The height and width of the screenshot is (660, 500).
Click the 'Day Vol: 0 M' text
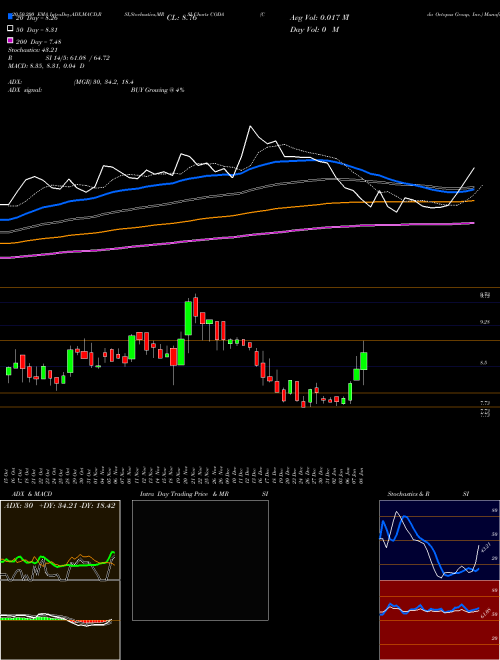(x=314, y=29)
